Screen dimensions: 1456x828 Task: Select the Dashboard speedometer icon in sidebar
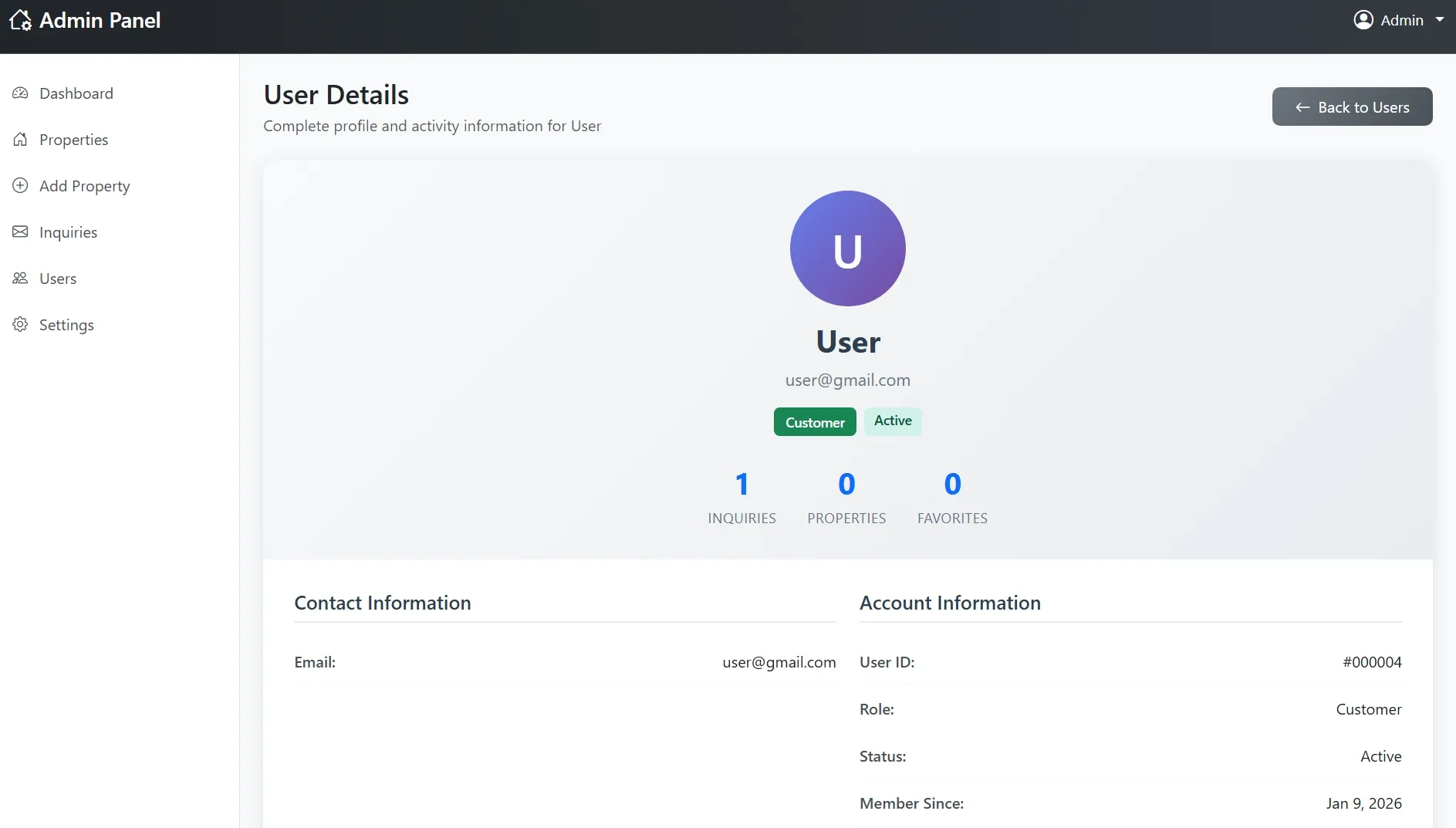coord(20,93)
